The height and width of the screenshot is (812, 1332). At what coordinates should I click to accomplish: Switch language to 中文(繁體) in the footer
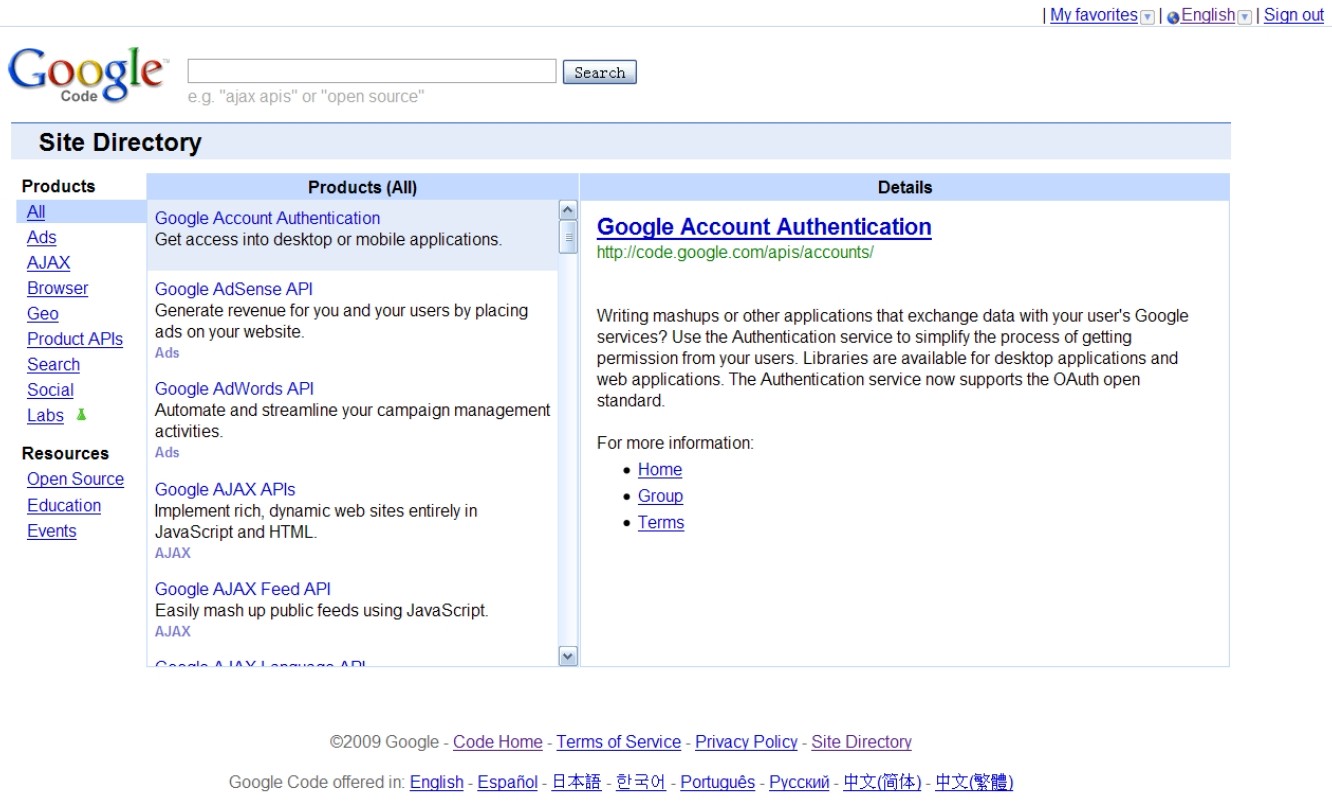[974, 782]
